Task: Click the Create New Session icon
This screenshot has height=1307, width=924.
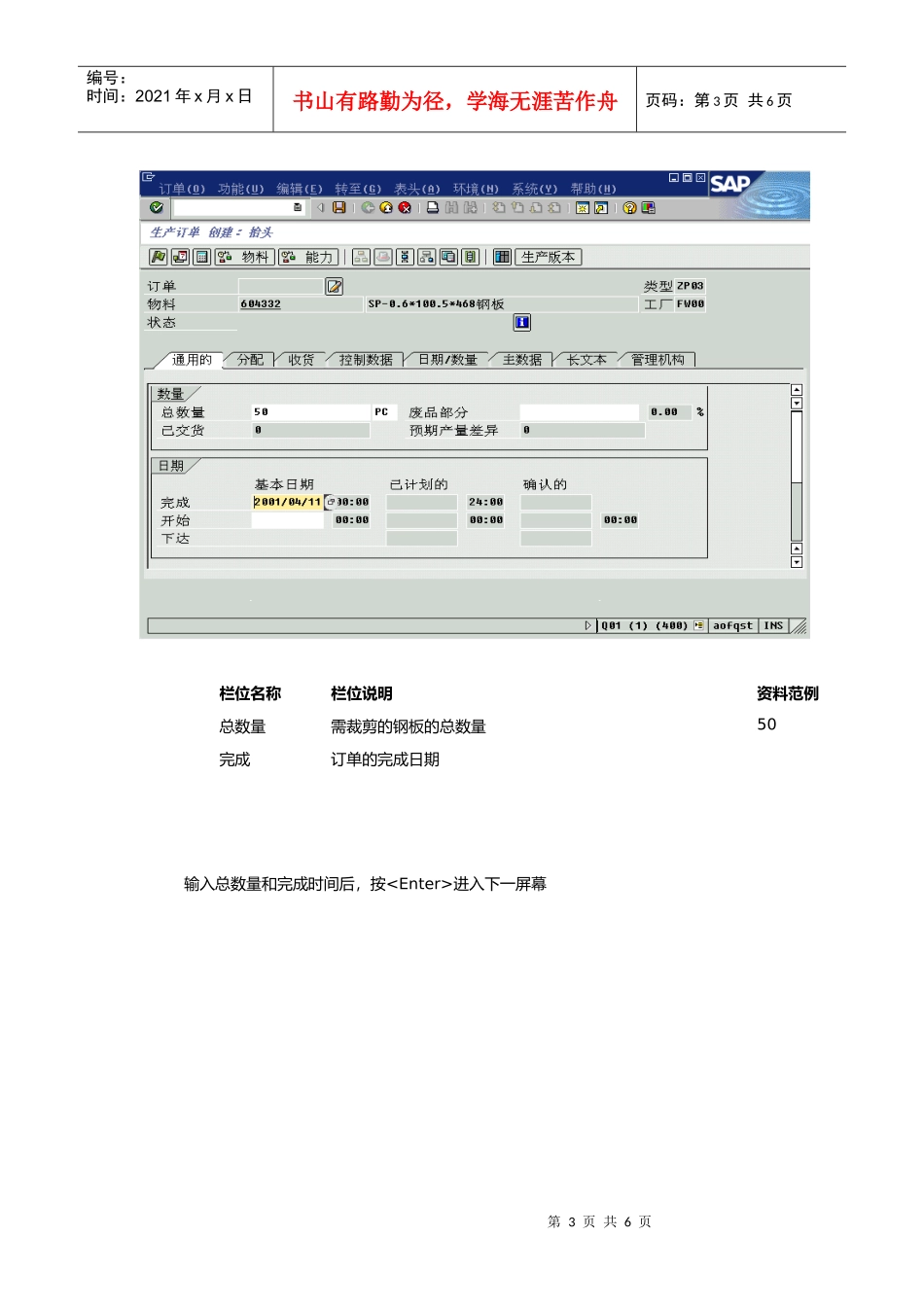Action: click(x=583, y=207)
